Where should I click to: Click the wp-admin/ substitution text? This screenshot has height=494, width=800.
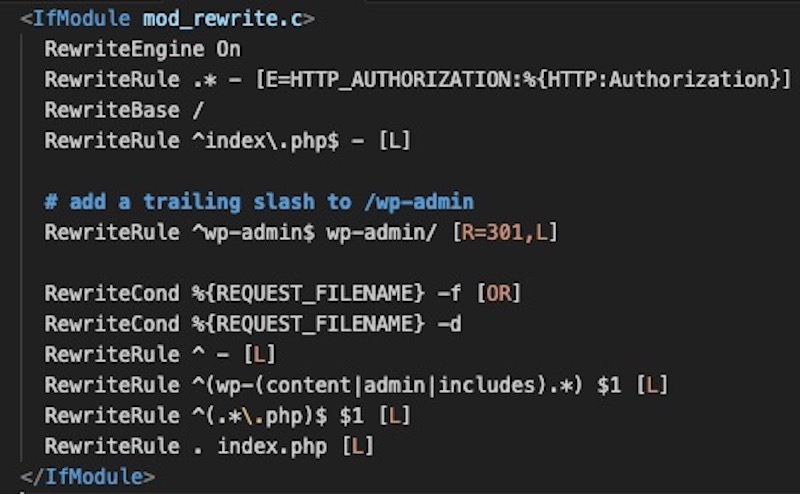[382, 232]
